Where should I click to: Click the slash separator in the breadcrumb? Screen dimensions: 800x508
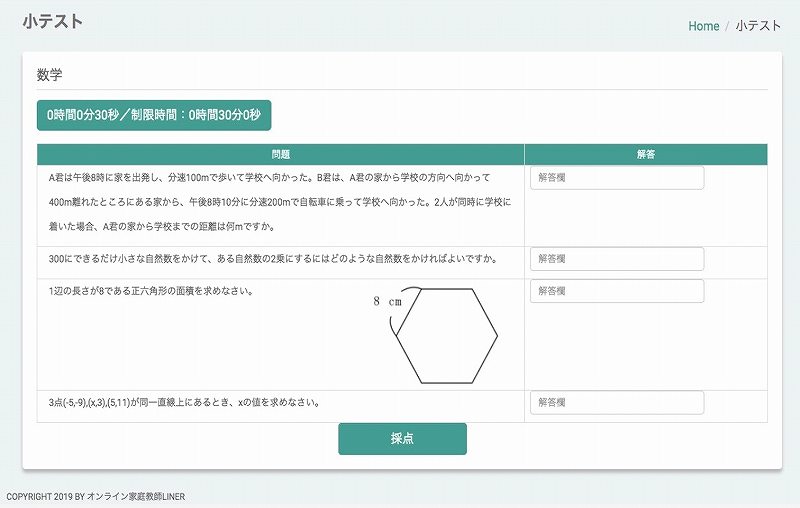[x=727, y=26]
